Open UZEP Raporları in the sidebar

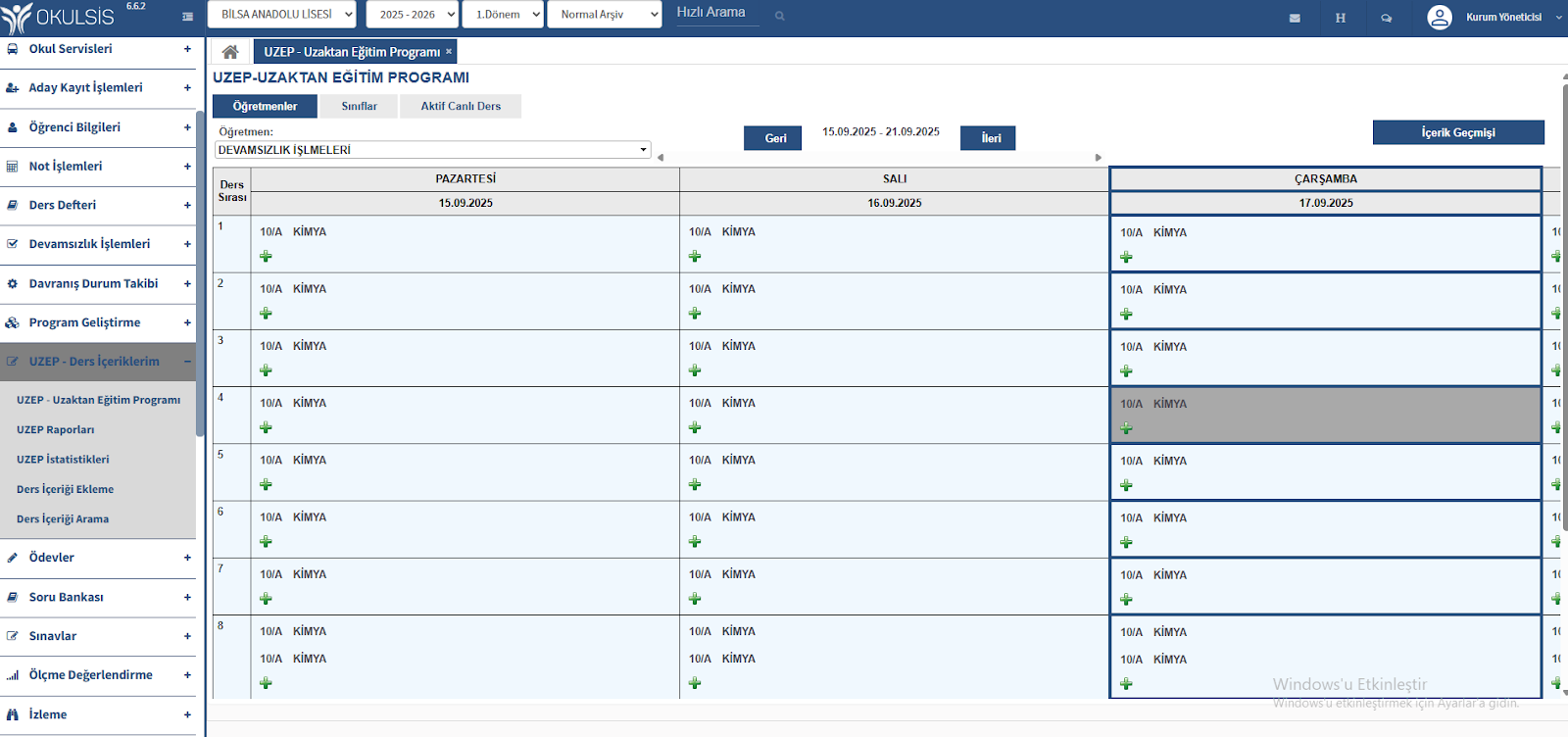pos(56,430)
